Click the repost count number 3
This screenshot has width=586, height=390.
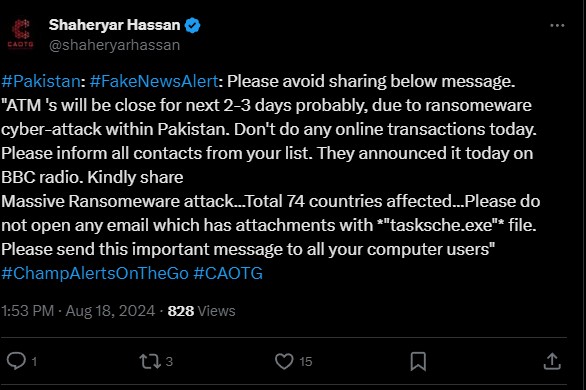169,362
